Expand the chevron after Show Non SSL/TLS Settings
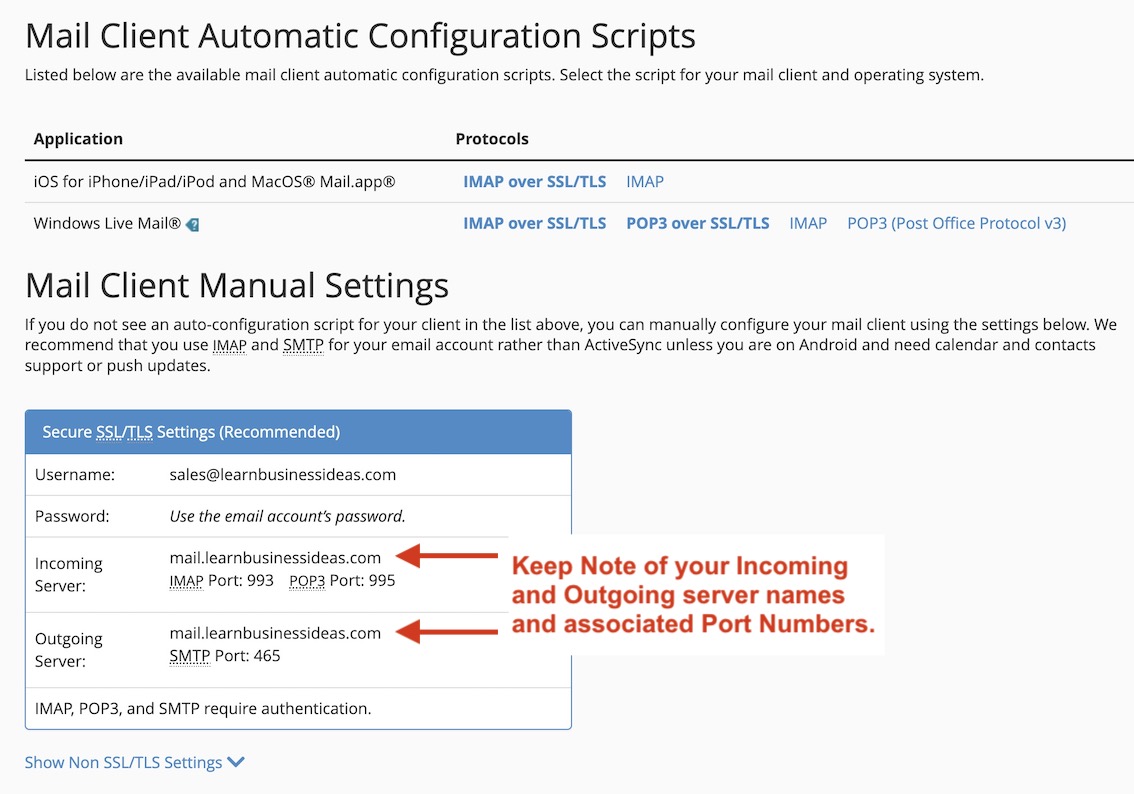The height and width of the screenshot is (794, 1134). pyautogui.click(x=236, y=761)
